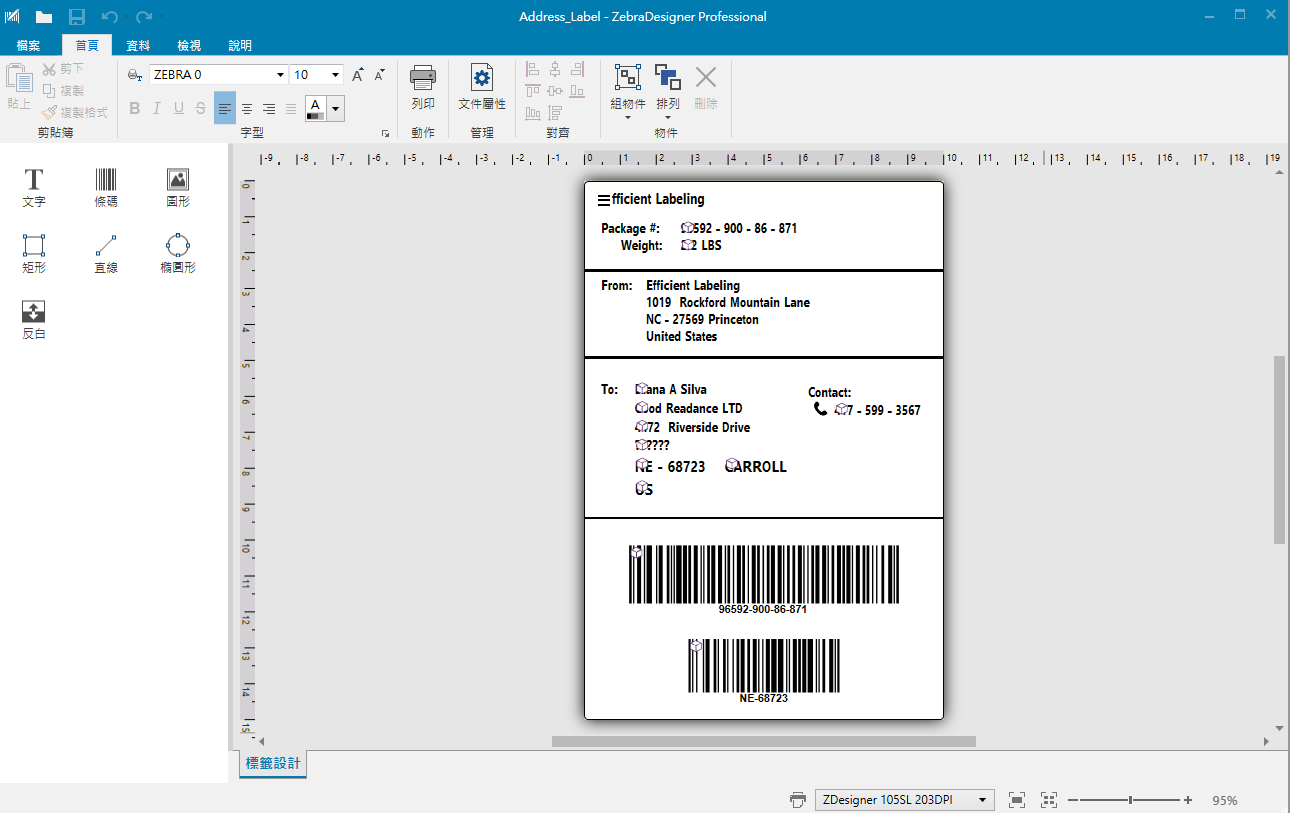Toggle align text left
This screenshot has width=1290, height=813.
click(x=225, y=108)
